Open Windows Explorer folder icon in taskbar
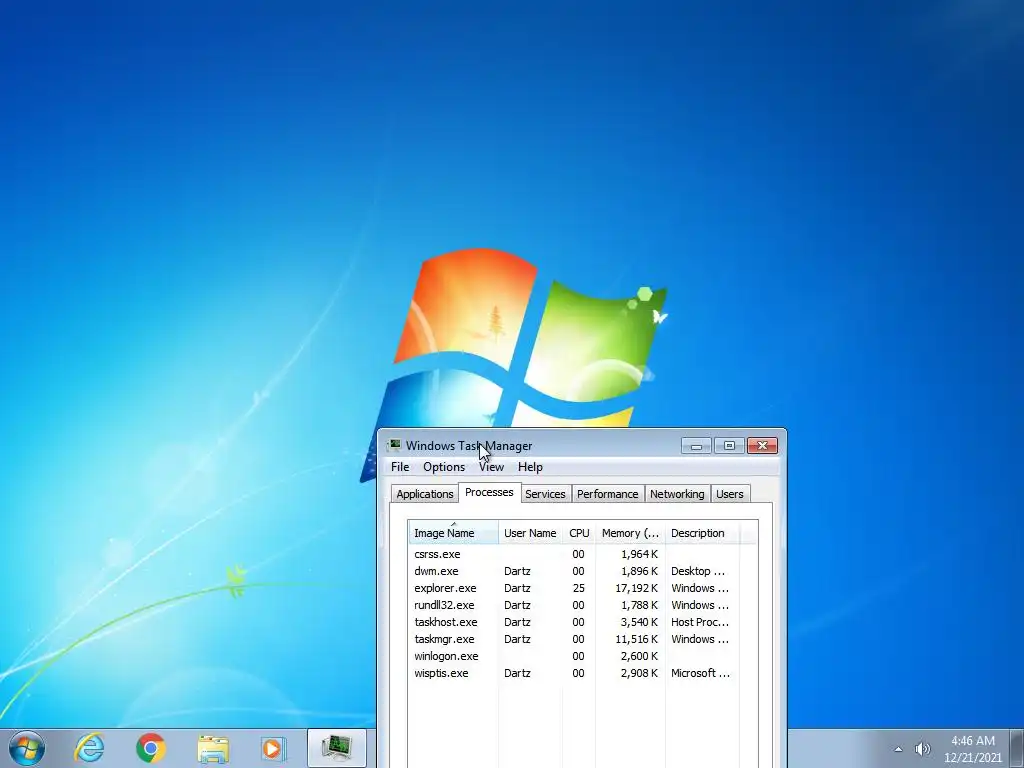This screenshot has width=1024, height=768. [x=213, y=748]
